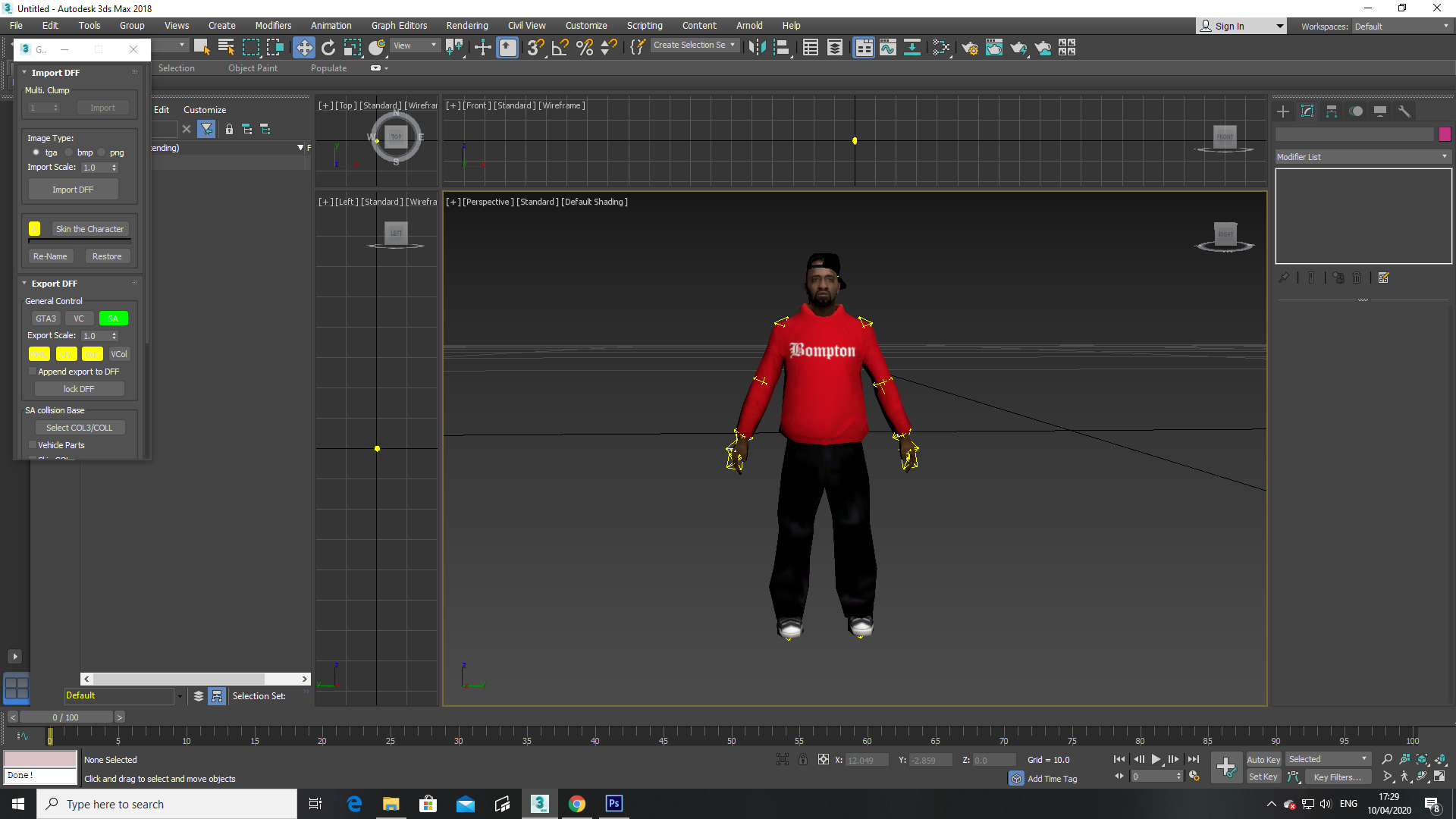The image size is (1456, 819).
Task: Select the Select and Move tool
Action: 304,48
